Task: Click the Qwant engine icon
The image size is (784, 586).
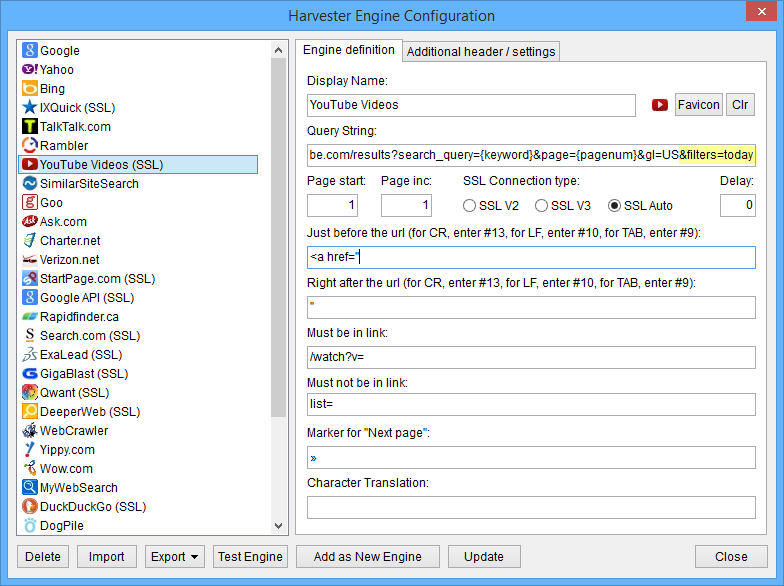Action: click(x=30, y=392)
